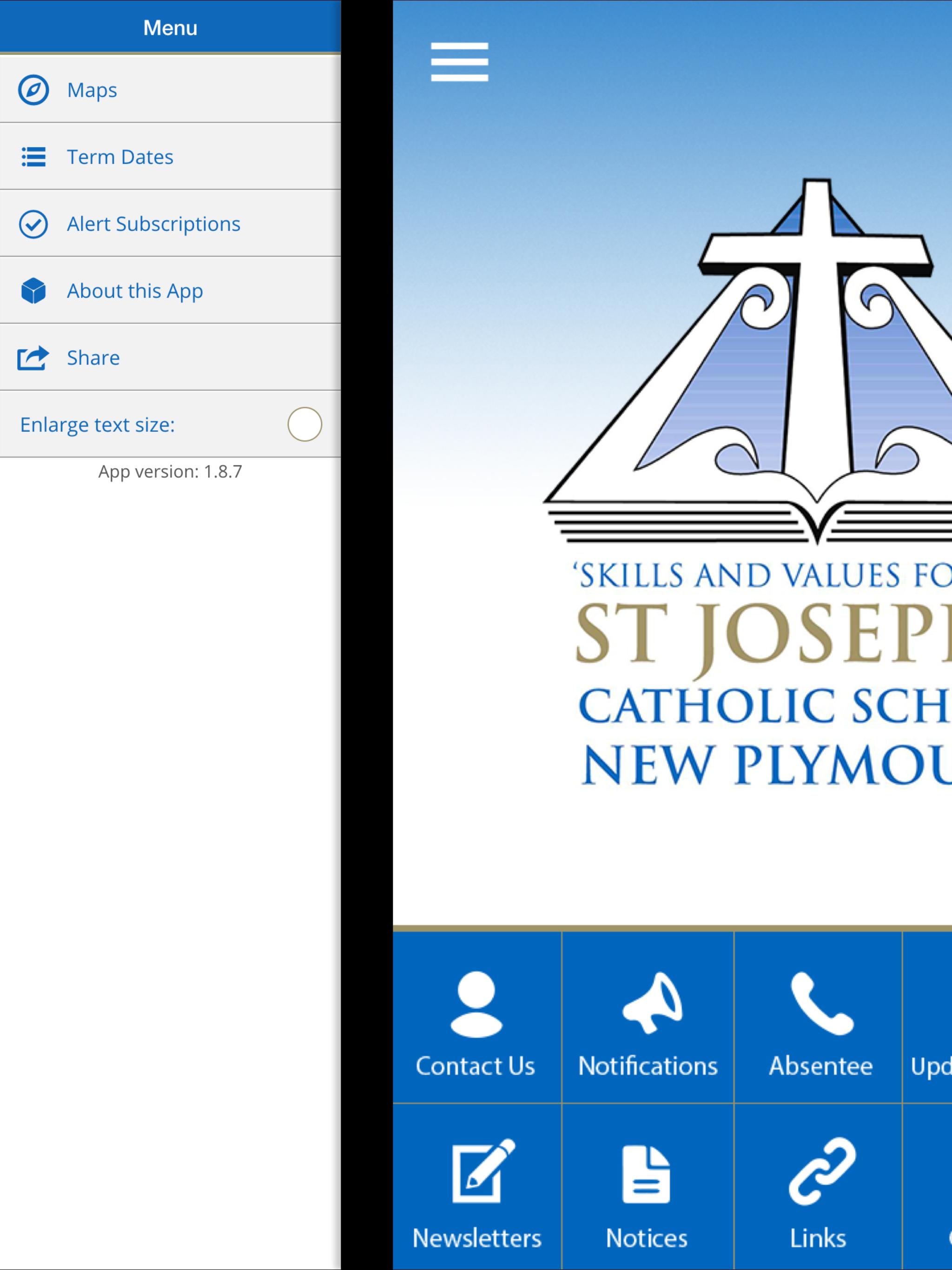Click the Maps compass icon
The height and width of the screenshot is (1270, 952).
point(33,90)
